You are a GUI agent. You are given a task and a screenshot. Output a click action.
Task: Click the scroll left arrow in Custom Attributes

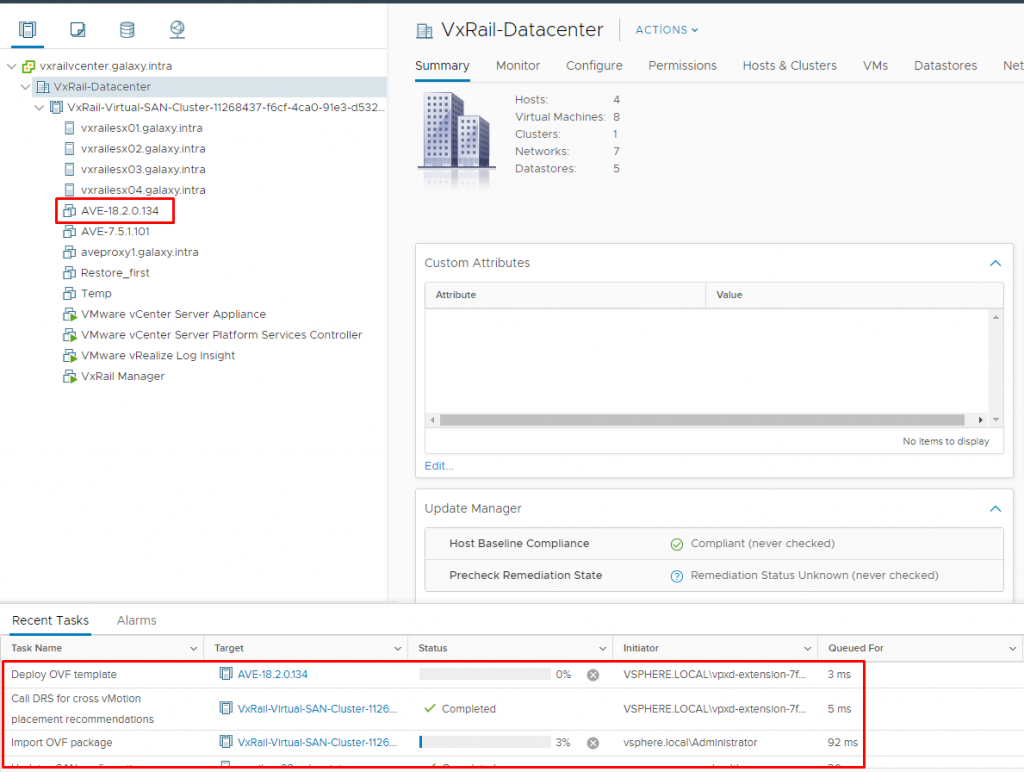click(x=432, y=420)
